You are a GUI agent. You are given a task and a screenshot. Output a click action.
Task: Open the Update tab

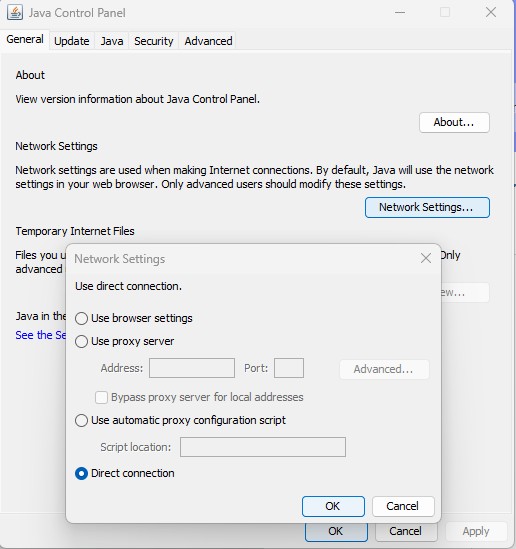[72, 41]
